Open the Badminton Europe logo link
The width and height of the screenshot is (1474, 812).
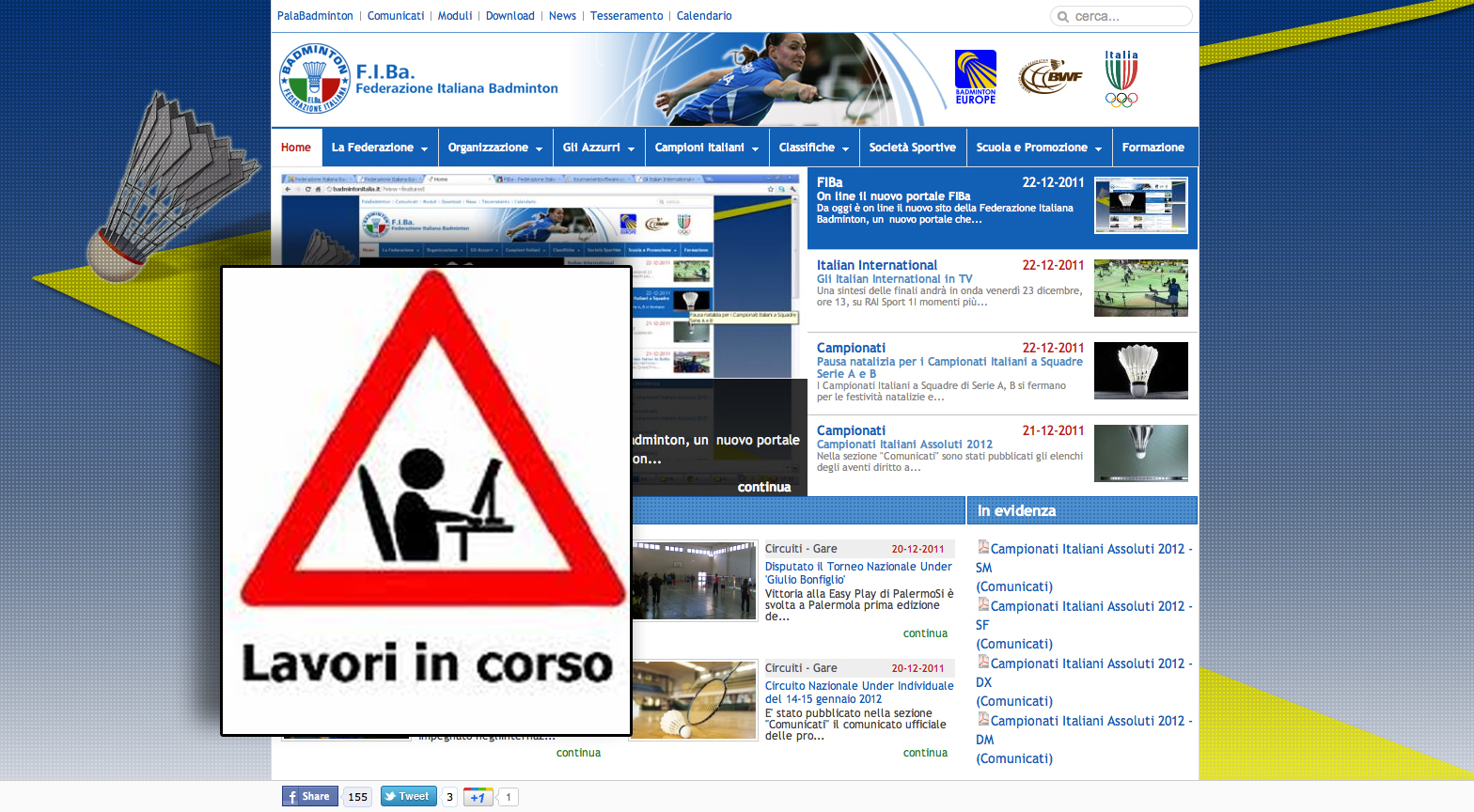pos(976,77)
